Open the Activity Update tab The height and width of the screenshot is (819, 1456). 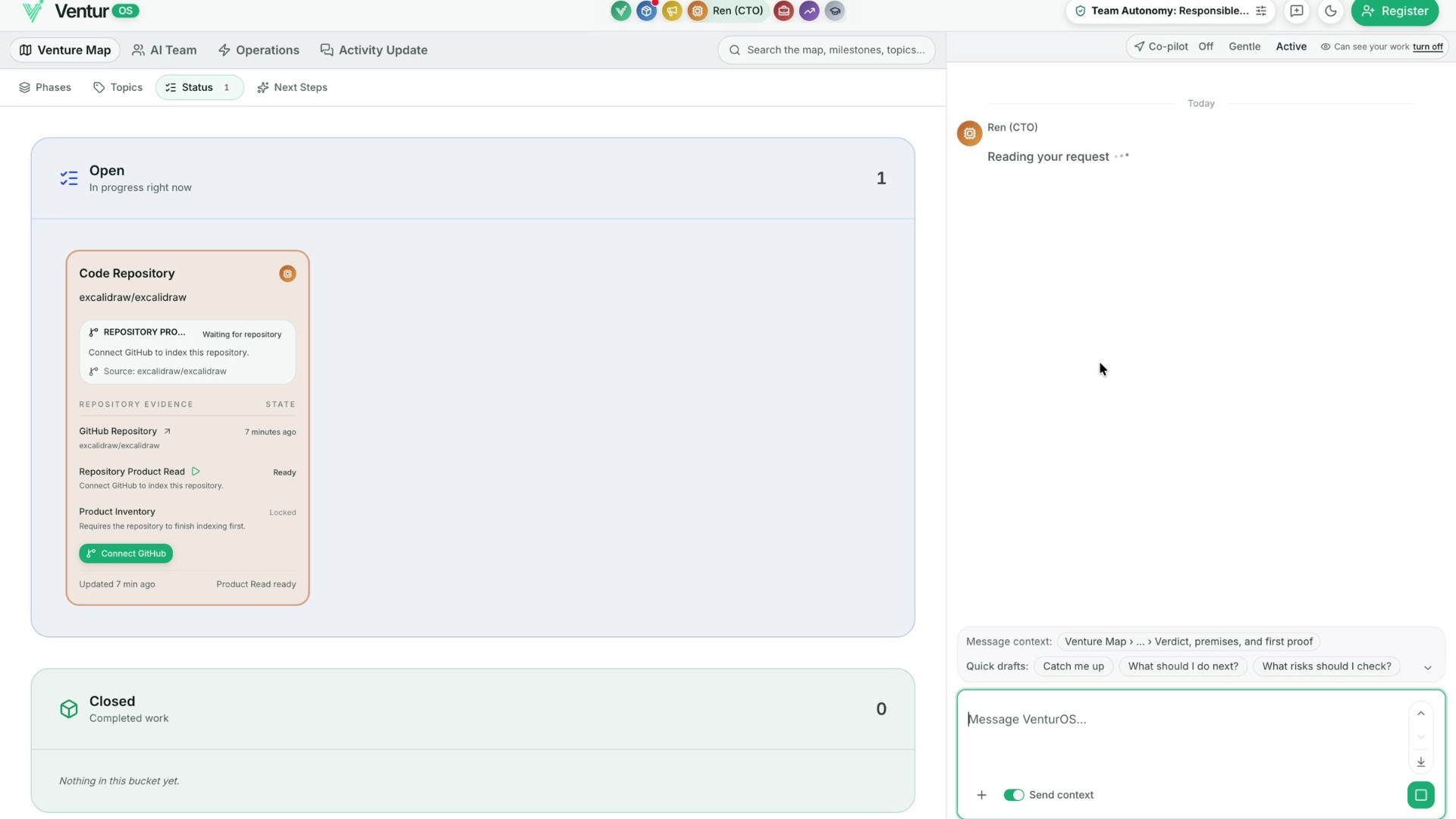(x=374, y=50)
